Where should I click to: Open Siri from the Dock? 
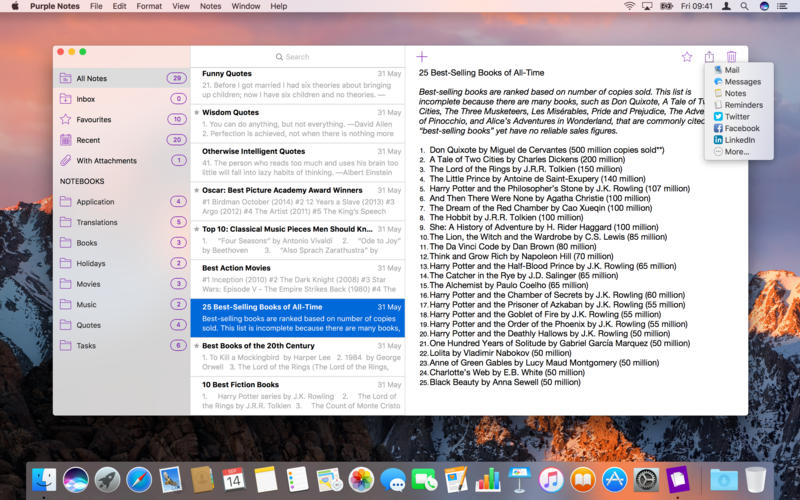point(76,480)
